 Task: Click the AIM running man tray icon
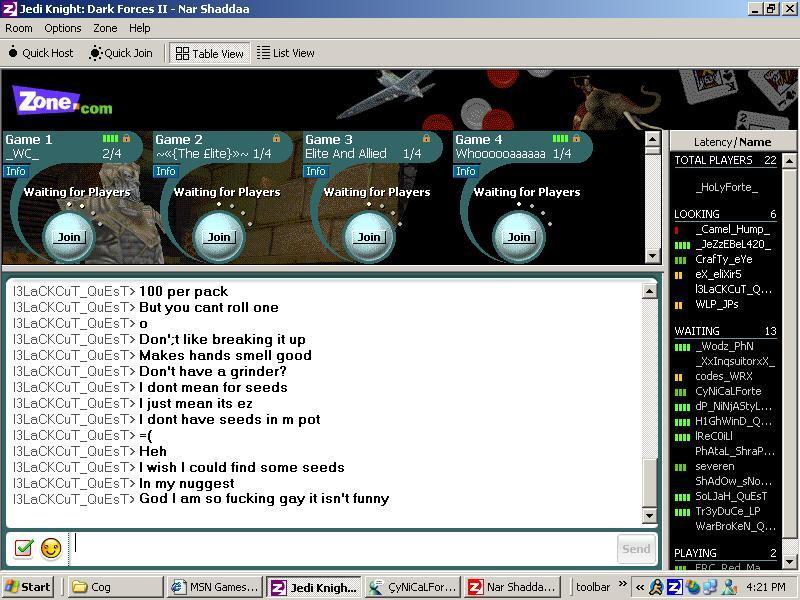point(656,587)
